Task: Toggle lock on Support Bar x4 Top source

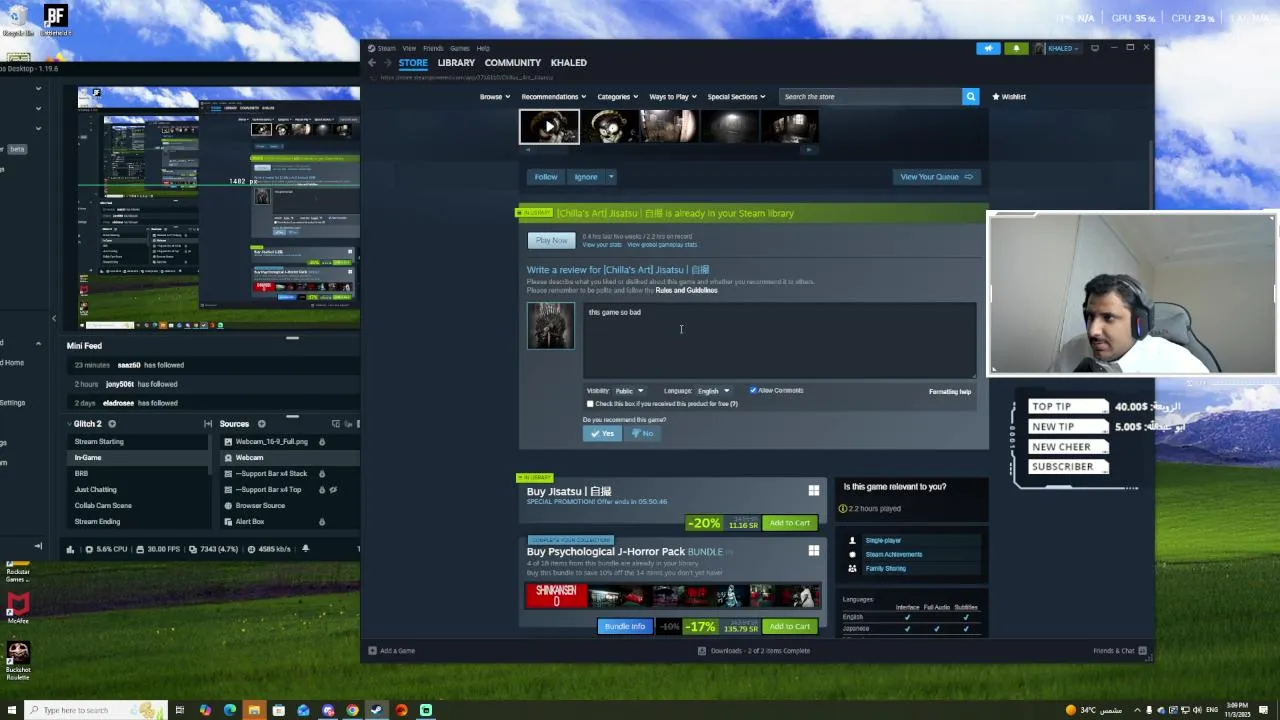Action: pos(322,490)
